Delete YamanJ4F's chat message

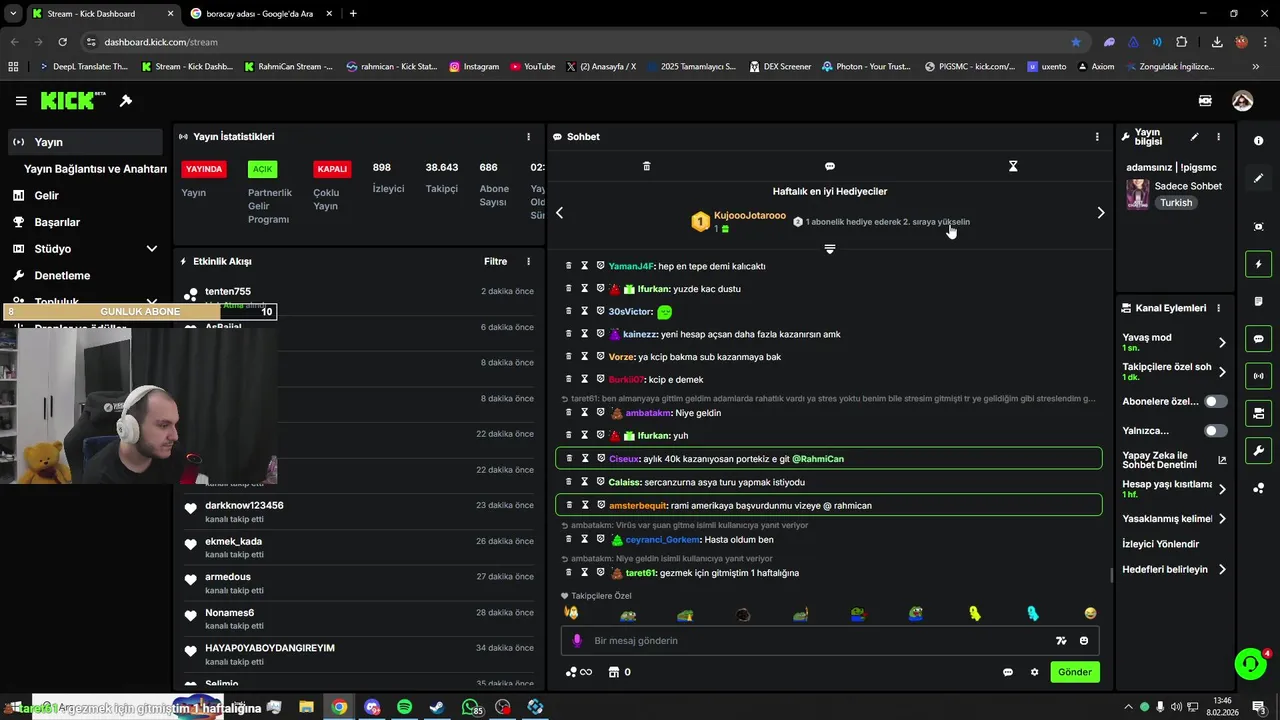point(569,266)
